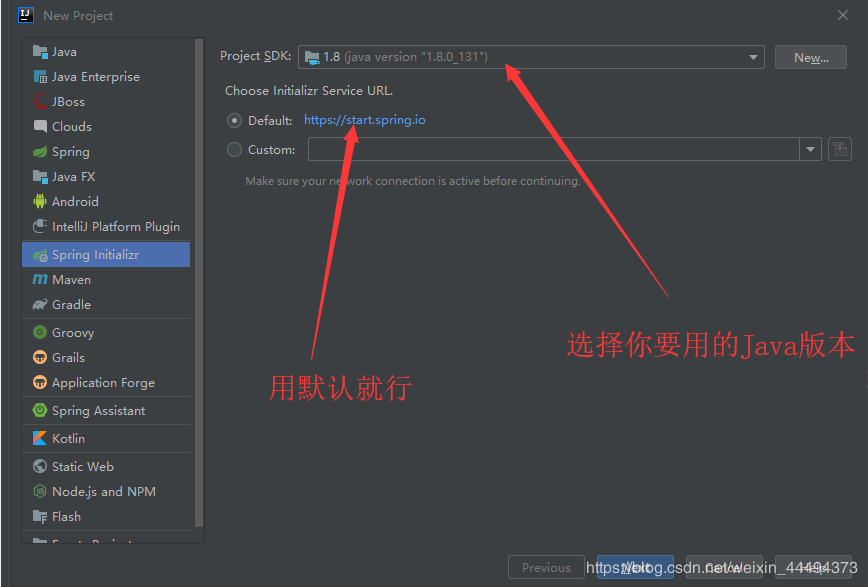Click the New... SDK button
This screenshot has width=868, height=587.
[810, 57]
